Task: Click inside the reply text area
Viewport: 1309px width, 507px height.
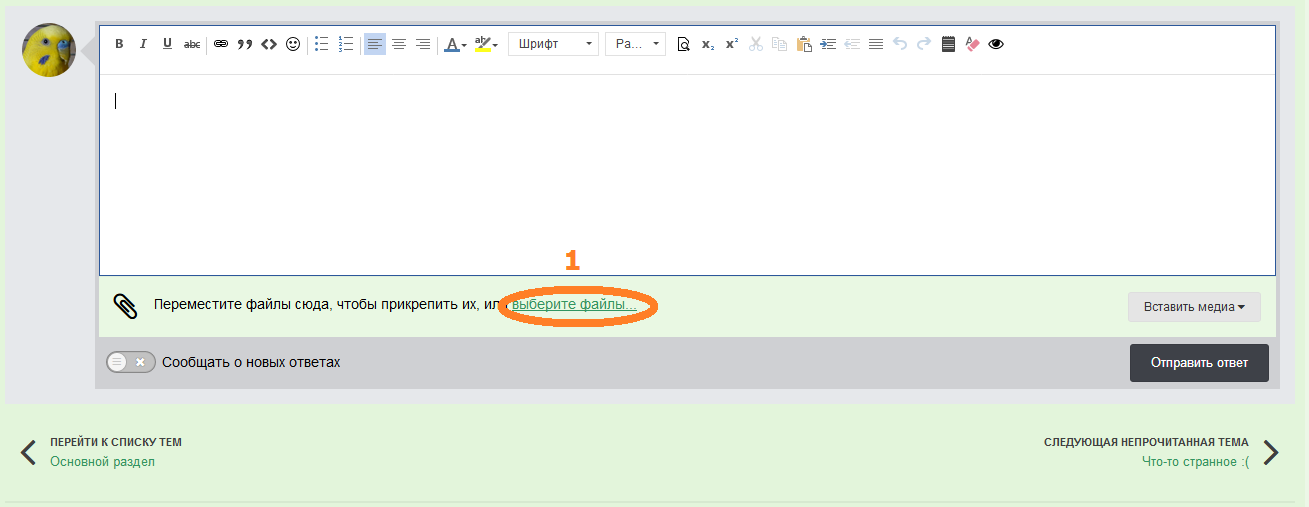Action: click(x=687, y=175)
